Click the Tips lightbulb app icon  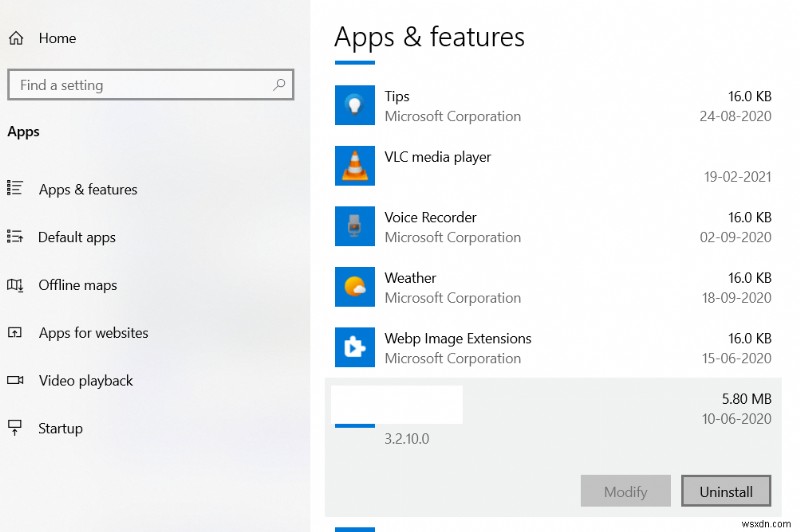coord(355,105)
